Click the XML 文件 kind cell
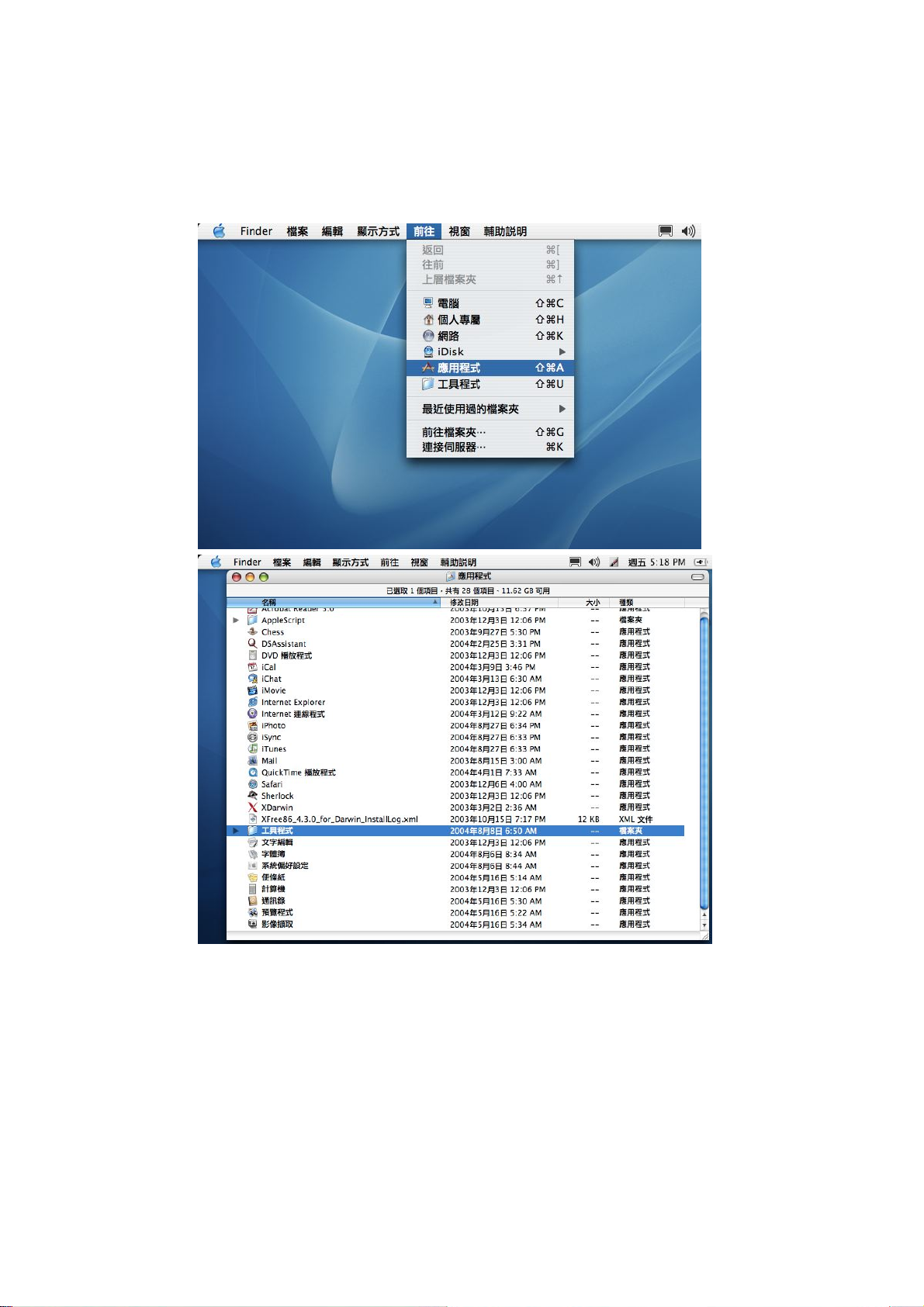Screen dimensions: 924x1307 (x=635, y=819)
